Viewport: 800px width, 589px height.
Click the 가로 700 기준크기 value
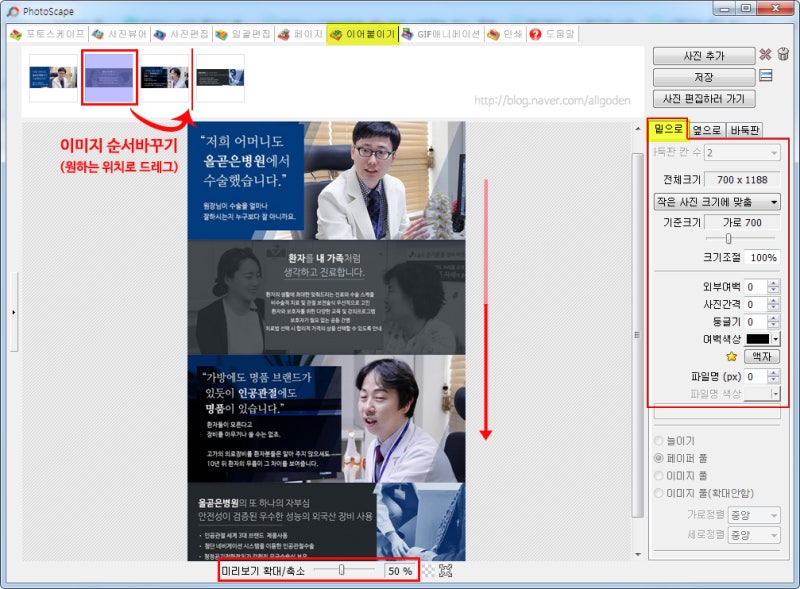click(x=742, y=223)
